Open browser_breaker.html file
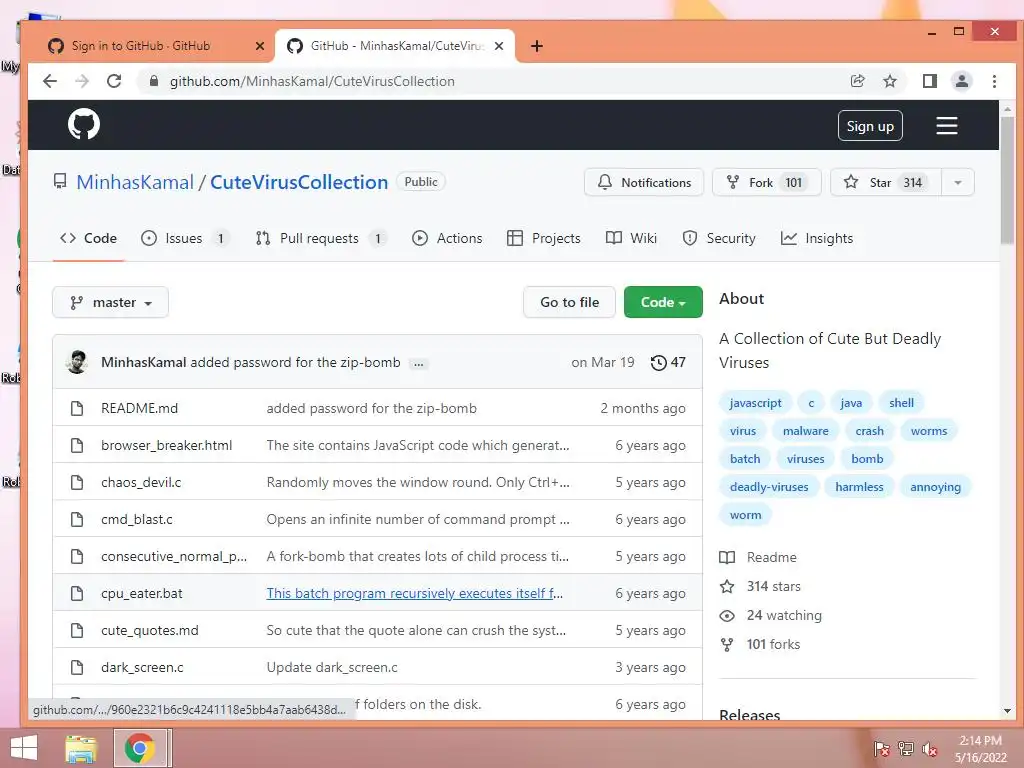Image resolution: width=1024 pixels, height=768 pixels. 167,445
